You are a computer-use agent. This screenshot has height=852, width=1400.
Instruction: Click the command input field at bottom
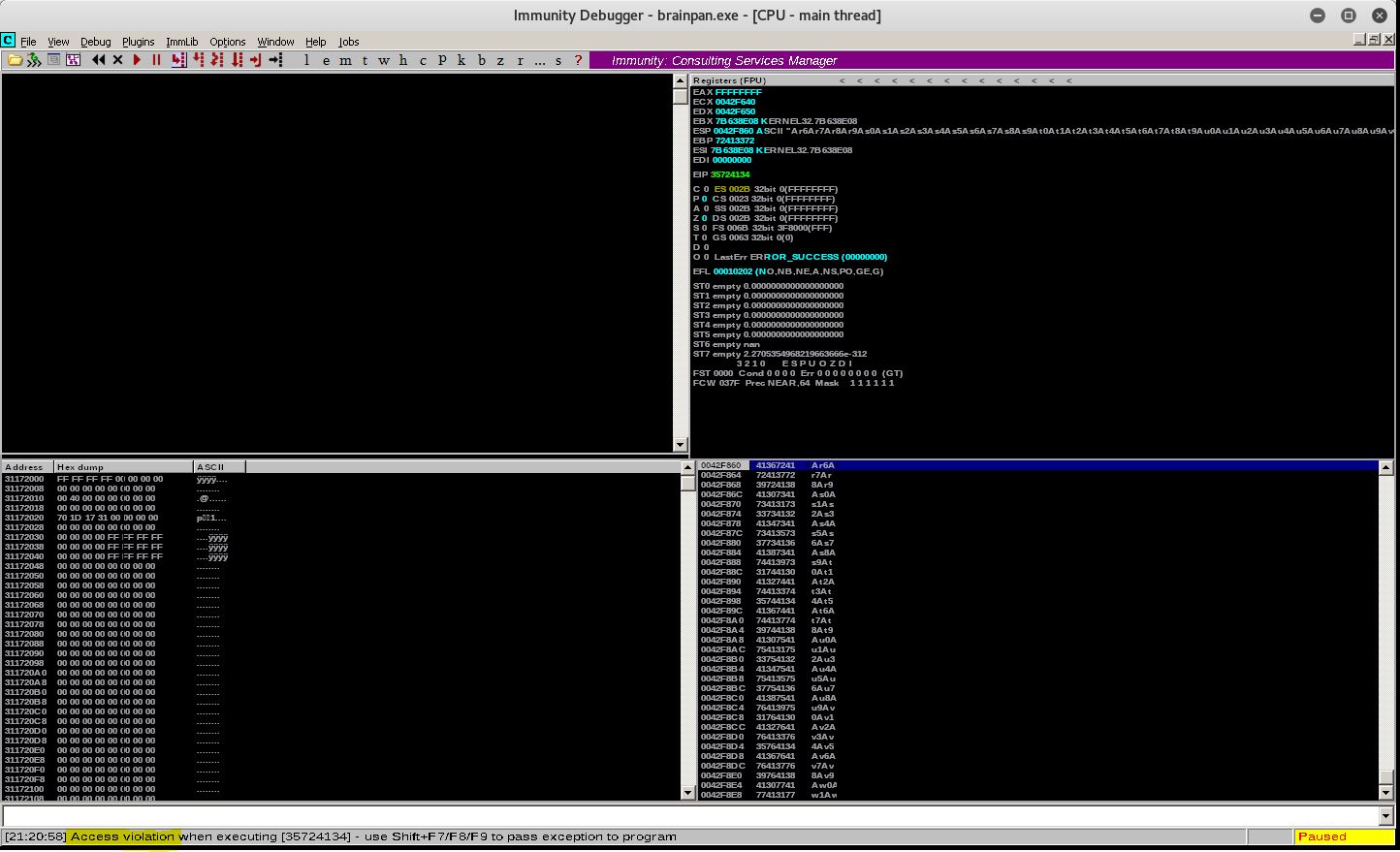click(x=691, y=816)
